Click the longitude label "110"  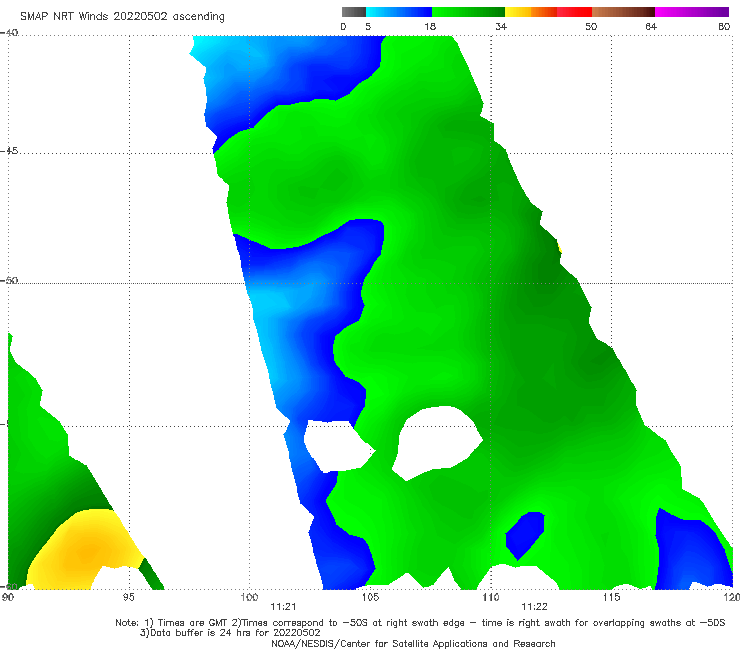pos(491,597)
